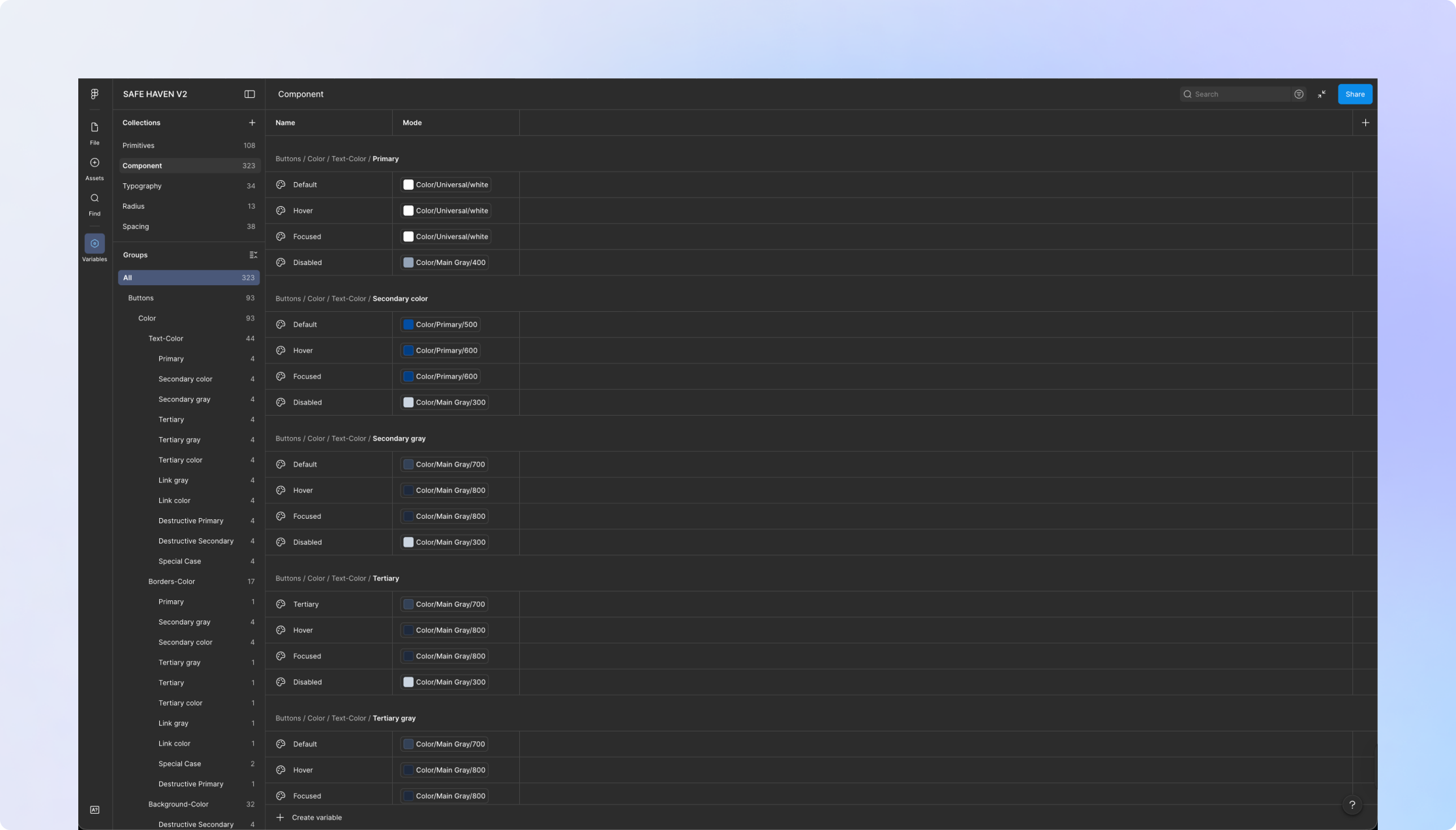This screenshot has width=1456, height=830.
Task: Add a new collection with plus icon
Action: click(252, 123)
